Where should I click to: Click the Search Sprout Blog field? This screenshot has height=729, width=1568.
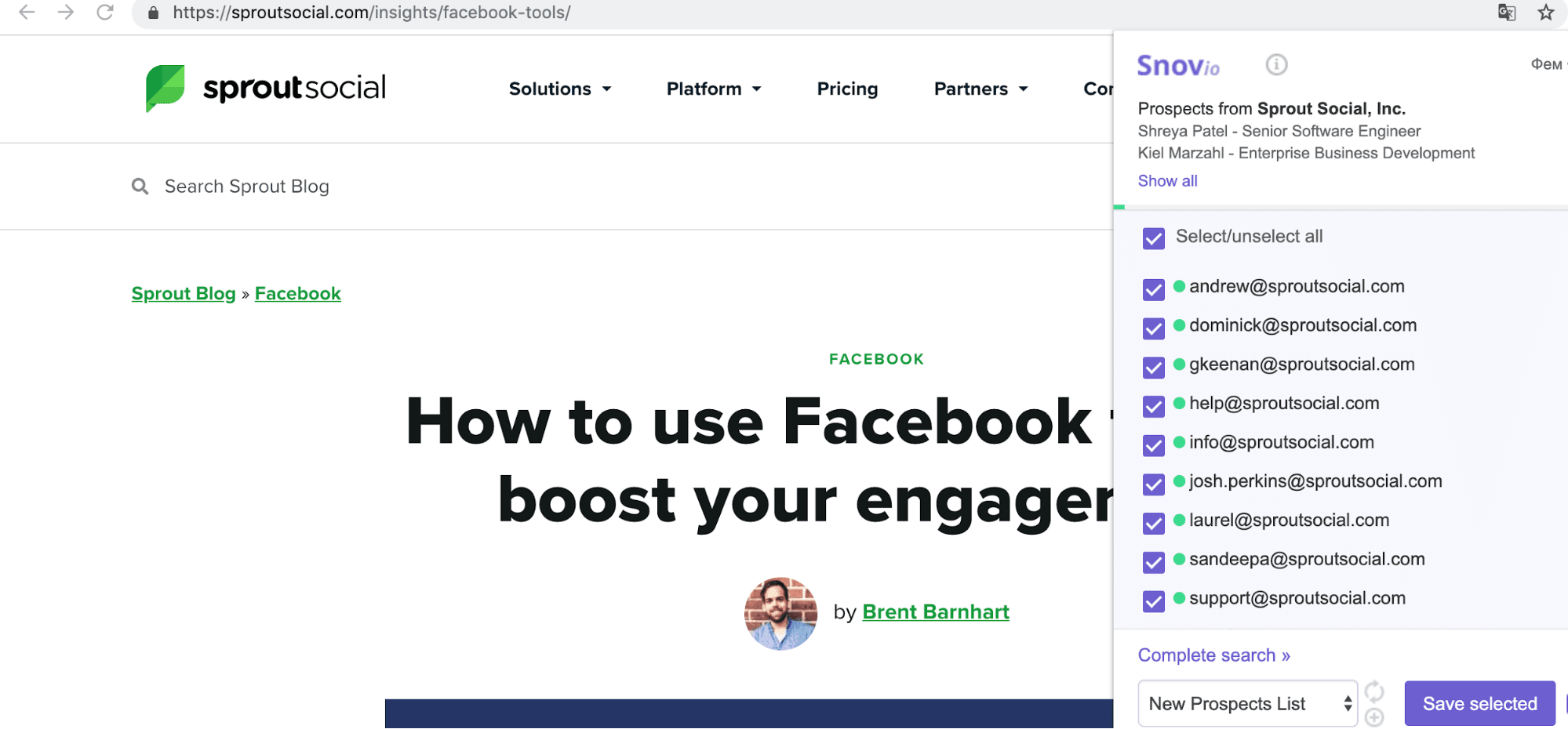(x=246, y=187)
